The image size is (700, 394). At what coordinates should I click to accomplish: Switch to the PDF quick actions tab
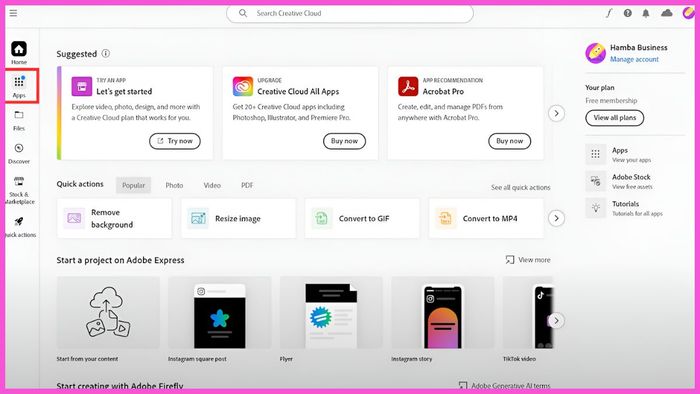tap(247, 185)
